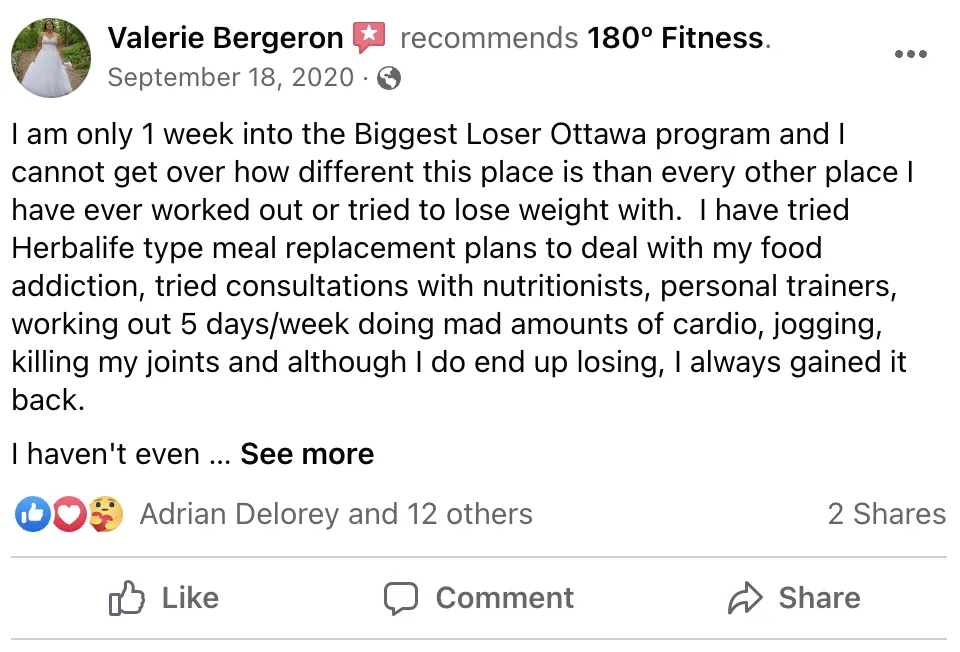Open the 180° Fitness page link
Viewport: 960px width, 652px height.
pos(675,38)
